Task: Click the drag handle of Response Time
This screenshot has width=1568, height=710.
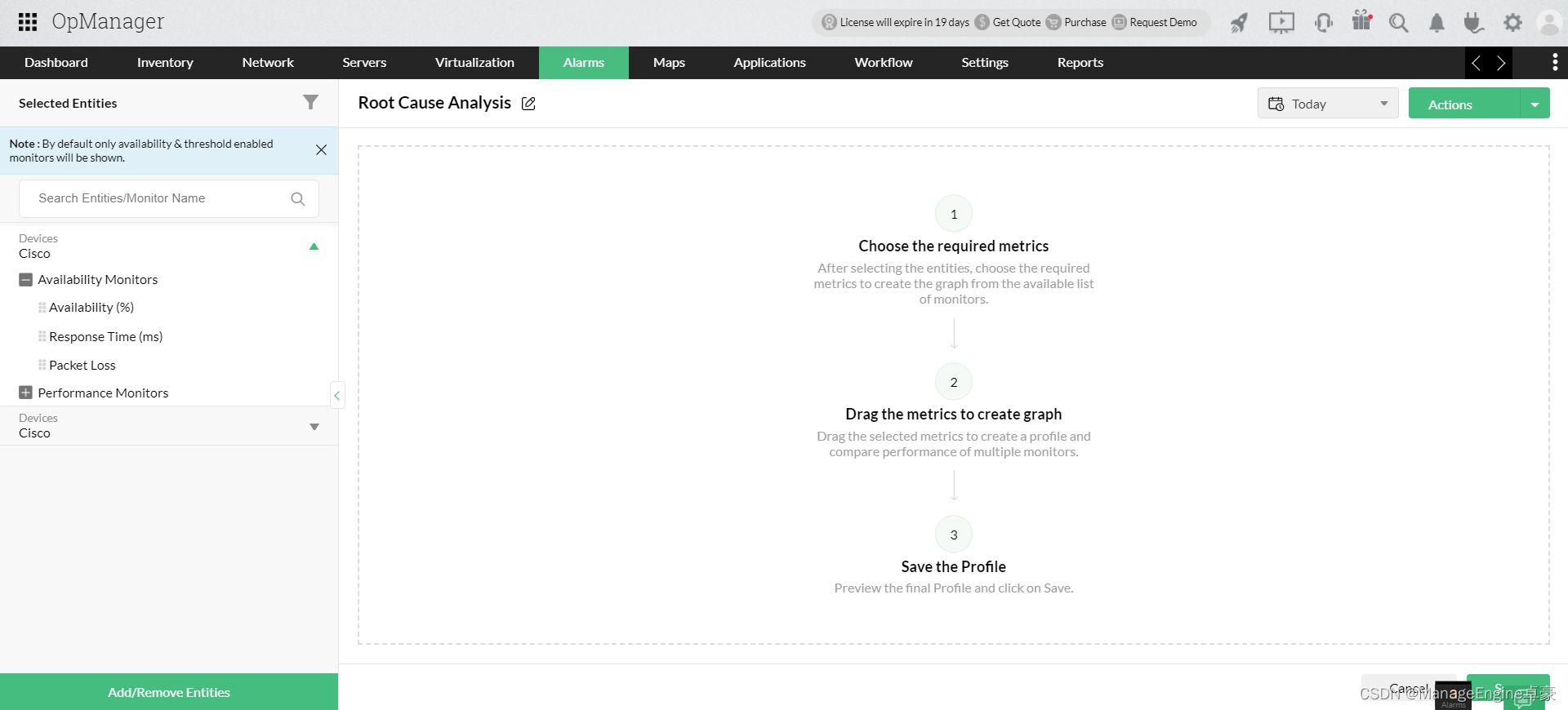Action: pyautogui.click(x=42, y=336)
